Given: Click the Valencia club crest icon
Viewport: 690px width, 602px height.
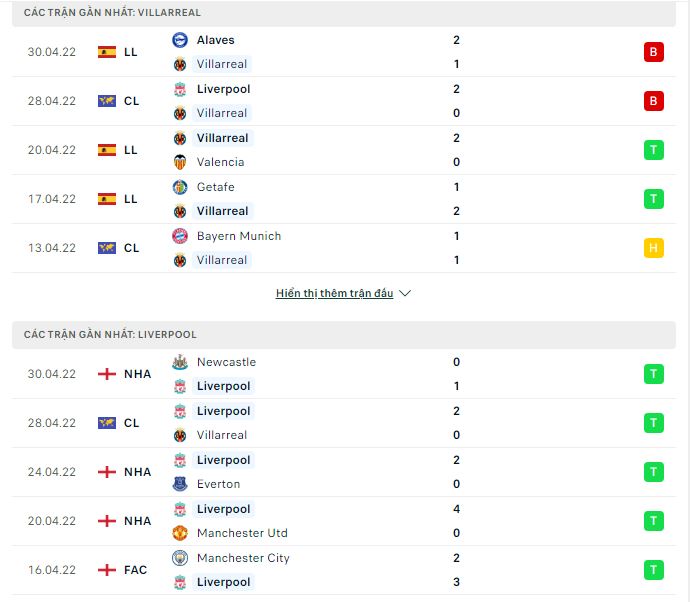Looking at the screenshot, I should 180,162.
